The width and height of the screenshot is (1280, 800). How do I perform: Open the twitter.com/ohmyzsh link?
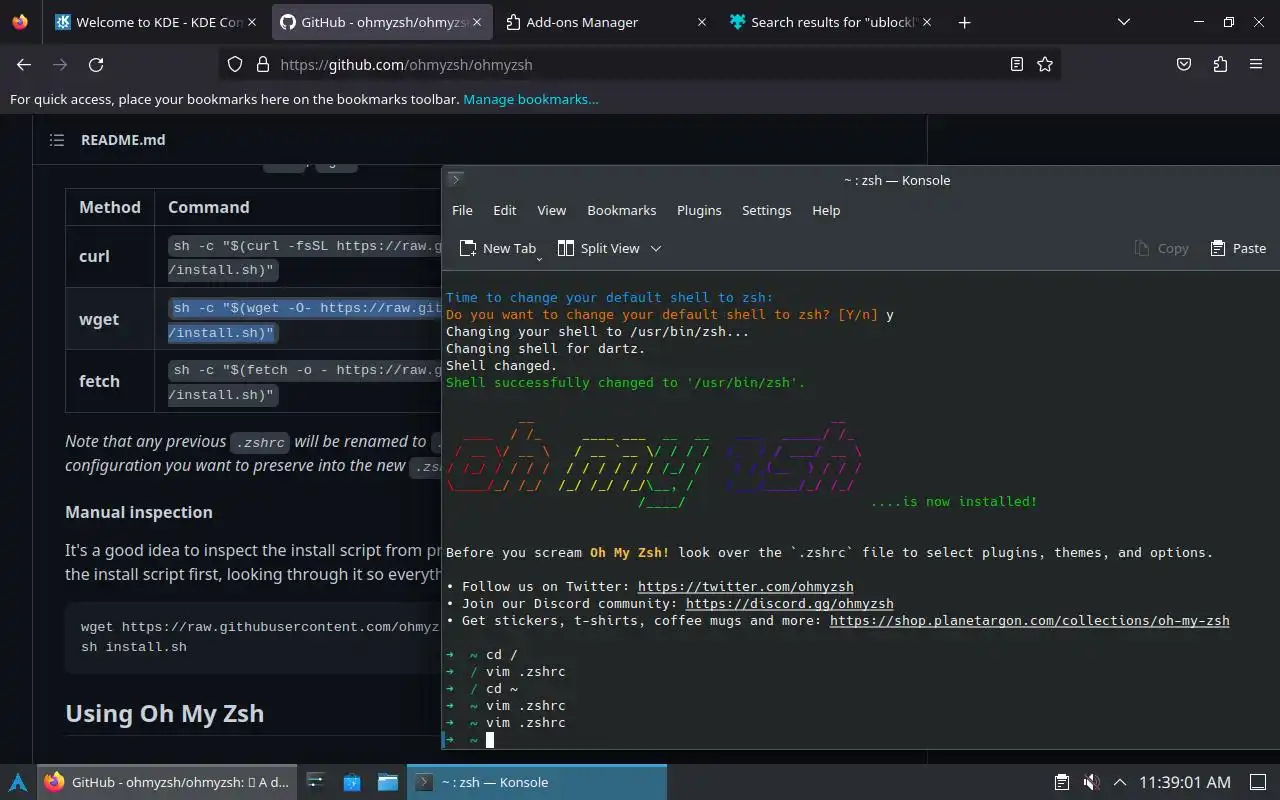[x=745, y=586]
